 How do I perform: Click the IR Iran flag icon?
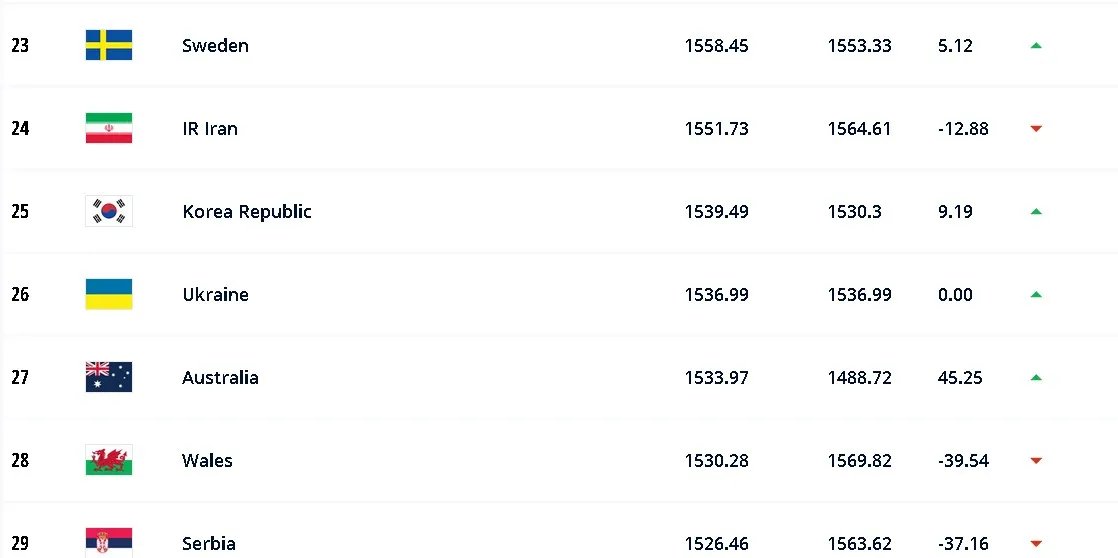(x=108, y=128)
